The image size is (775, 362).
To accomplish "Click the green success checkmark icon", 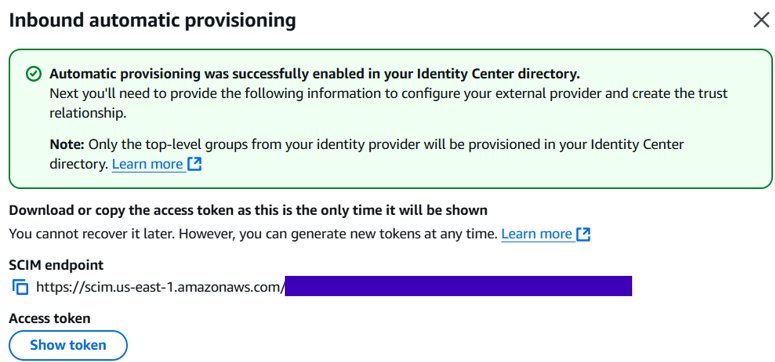I will click(x=33, y=74).
